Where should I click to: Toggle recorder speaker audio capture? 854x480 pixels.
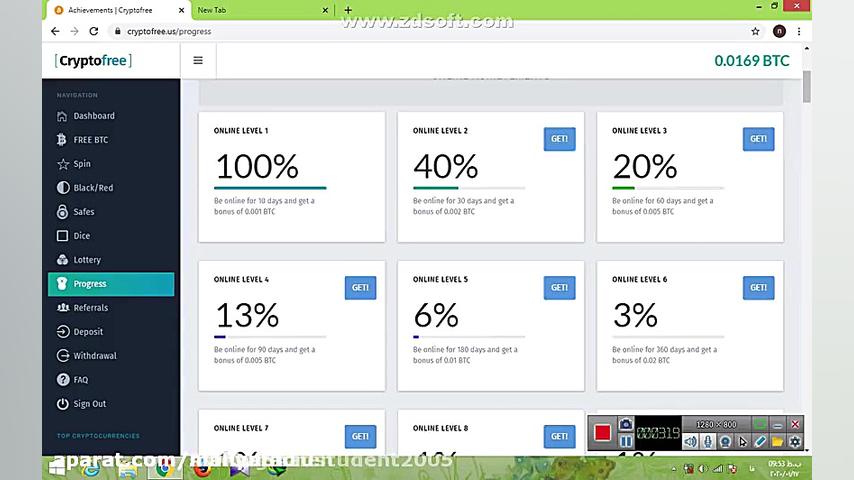pos(690,442)
